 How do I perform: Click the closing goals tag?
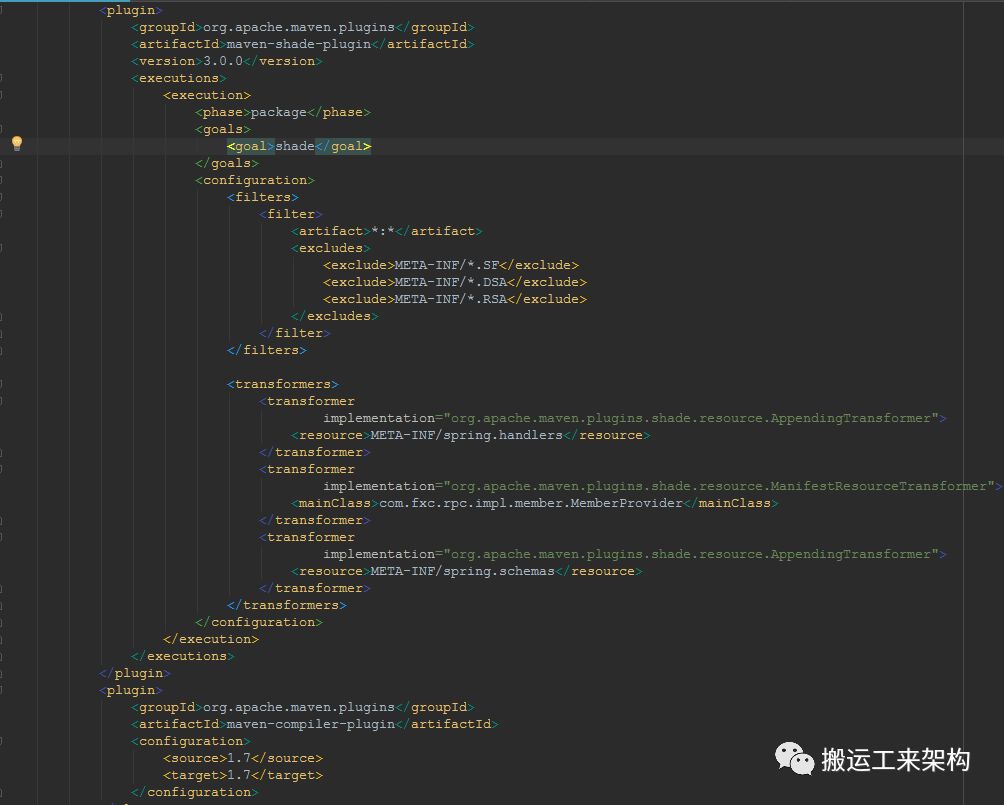(x=227, y=163)
